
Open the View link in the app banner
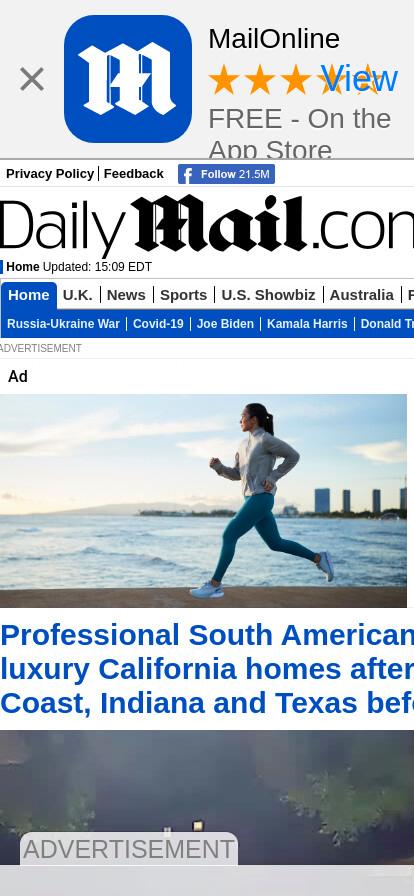[359, 78]
